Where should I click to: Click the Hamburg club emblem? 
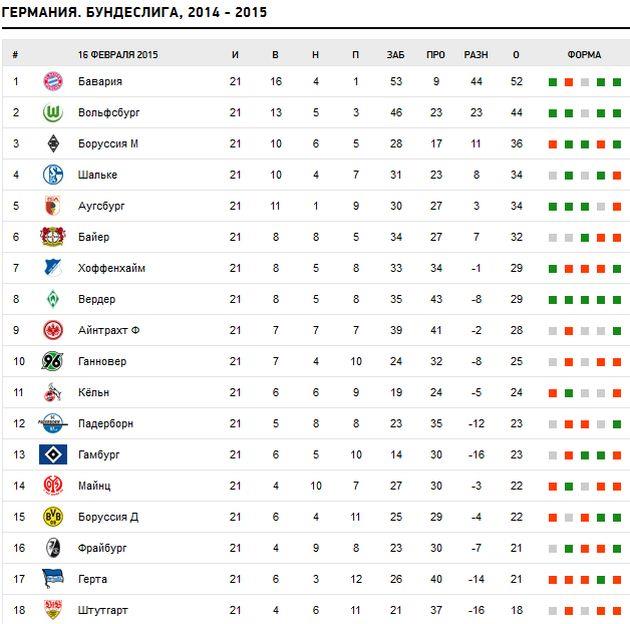coord(53,455)
